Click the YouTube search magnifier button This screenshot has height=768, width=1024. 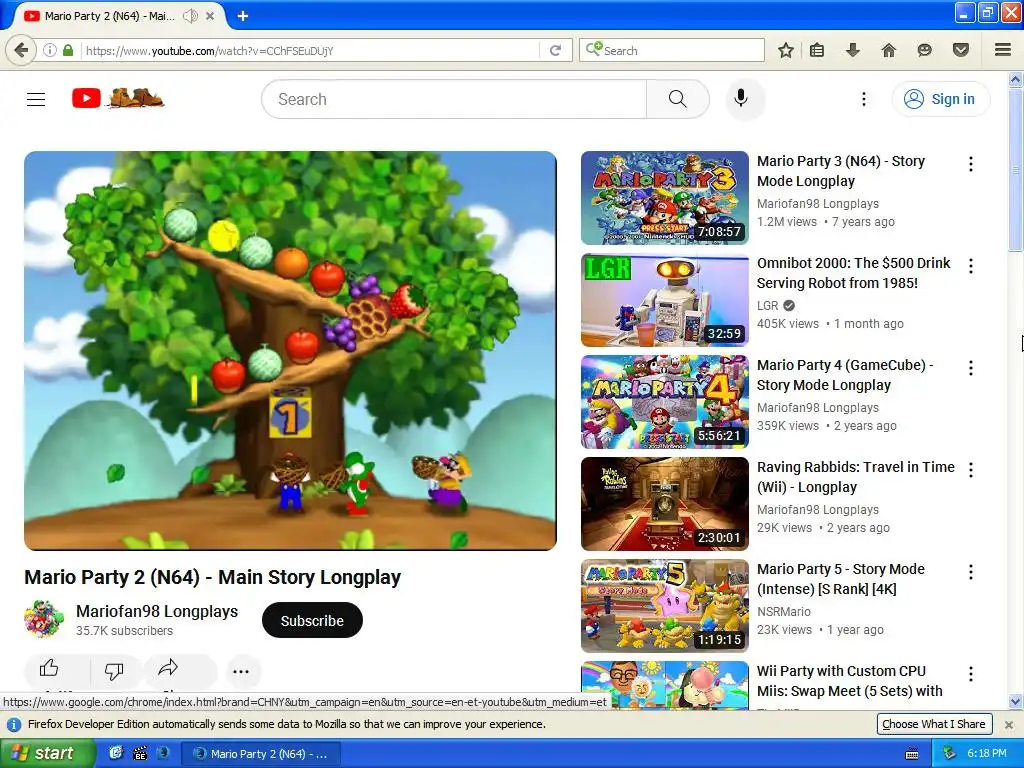(x=677, y=99)
